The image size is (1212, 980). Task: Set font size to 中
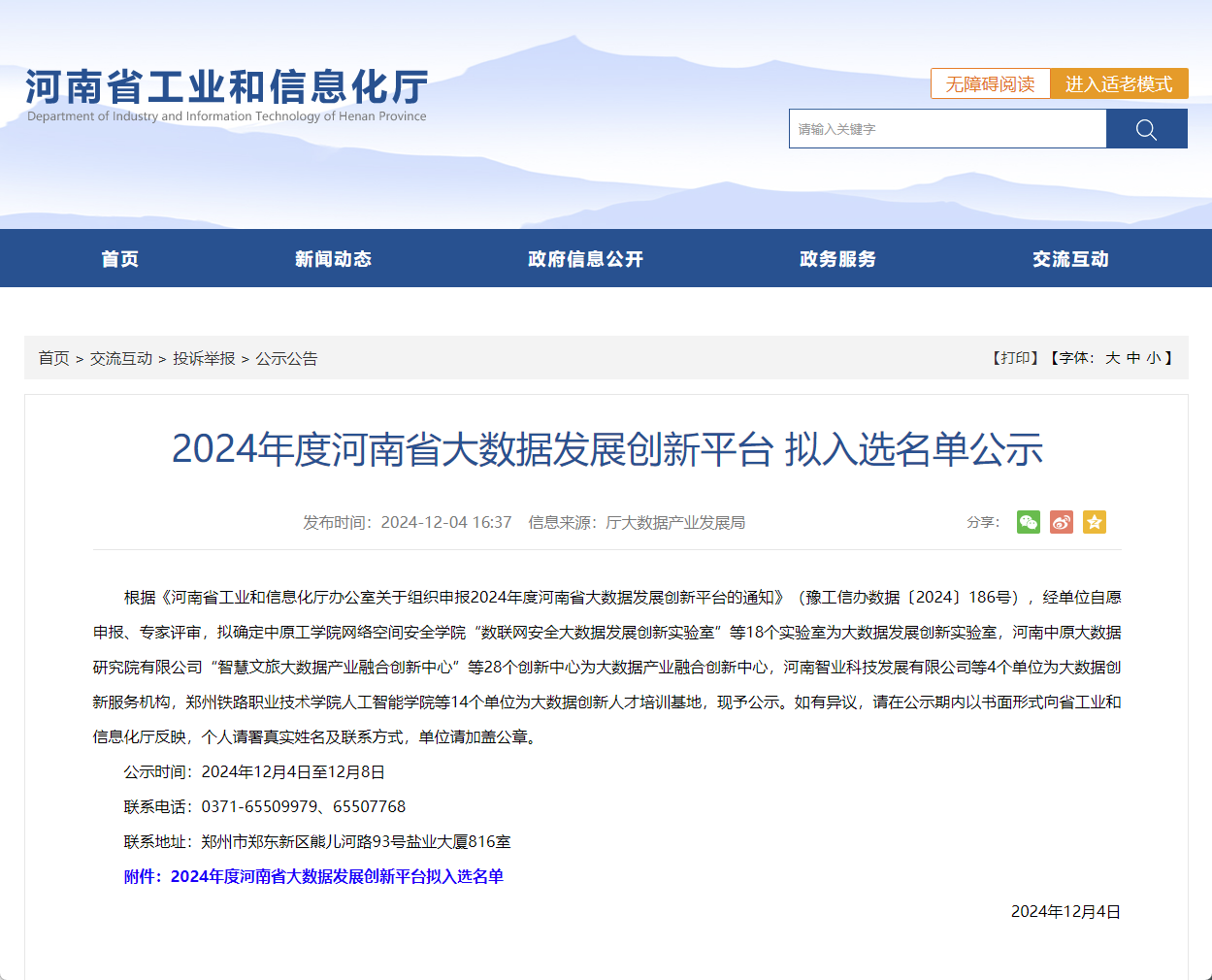coord(1133,358)
